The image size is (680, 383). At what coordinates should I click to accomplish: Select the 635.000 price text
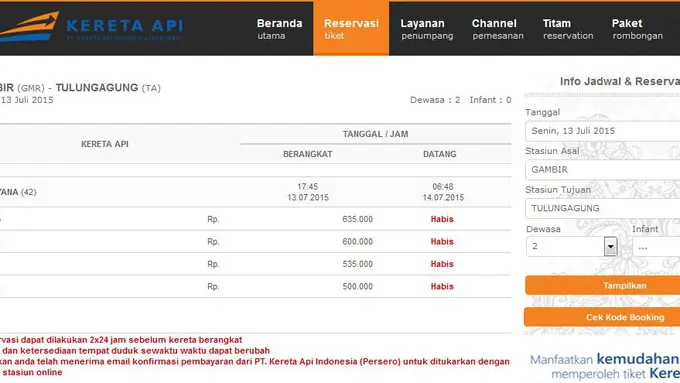(357, 219)
